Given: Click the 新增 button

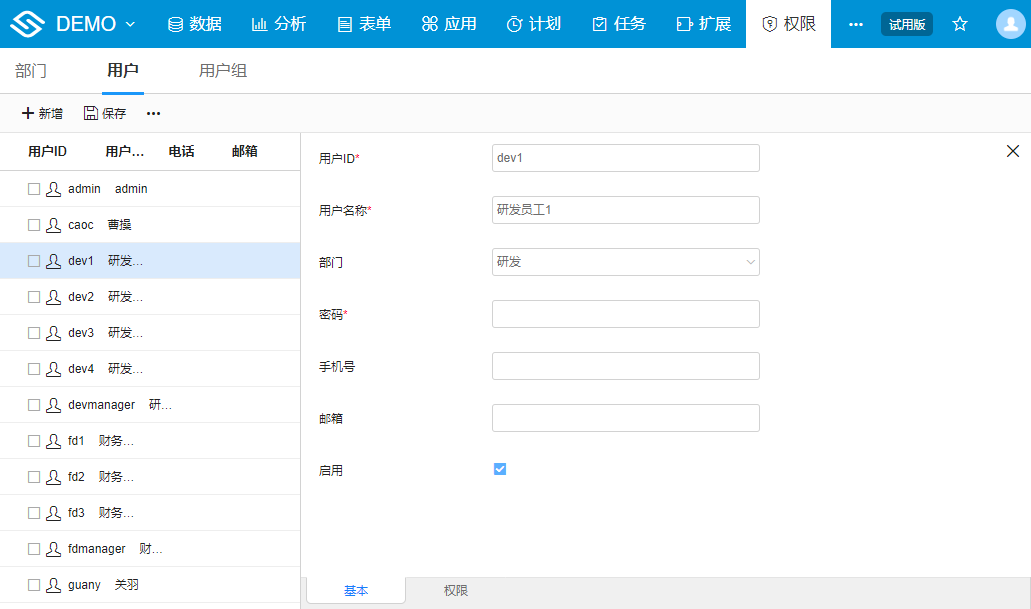Looking at the screenshot, I should point(42,113).
